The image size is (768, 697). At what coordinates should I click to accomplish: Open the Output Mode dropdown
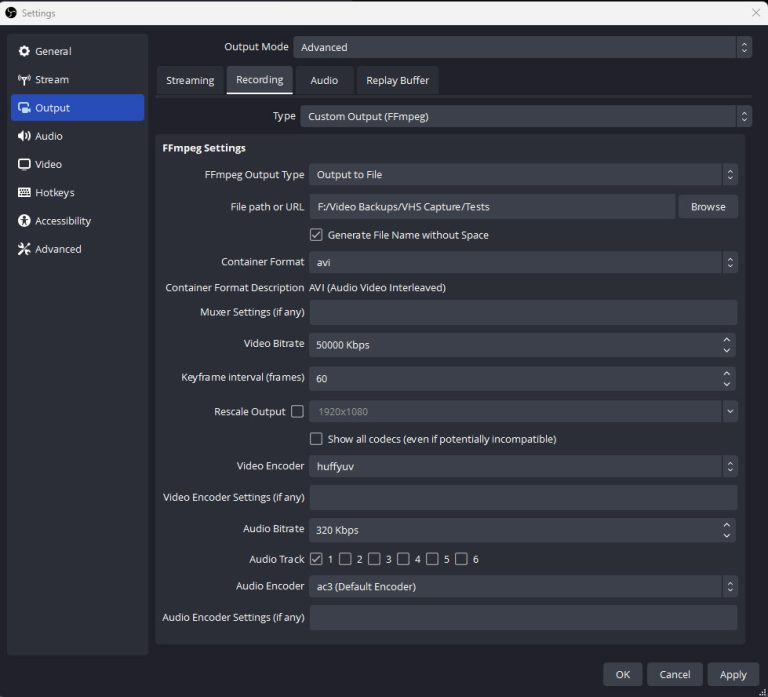pyautogui.click(x=522, y=47)
